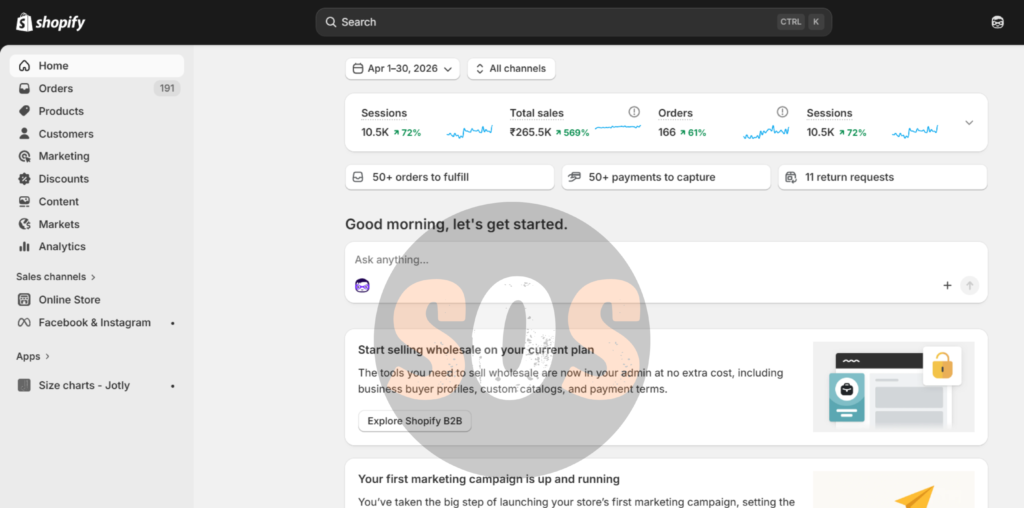
Task: Click the Explore Shopify B2B button
Action: (415, 421)
